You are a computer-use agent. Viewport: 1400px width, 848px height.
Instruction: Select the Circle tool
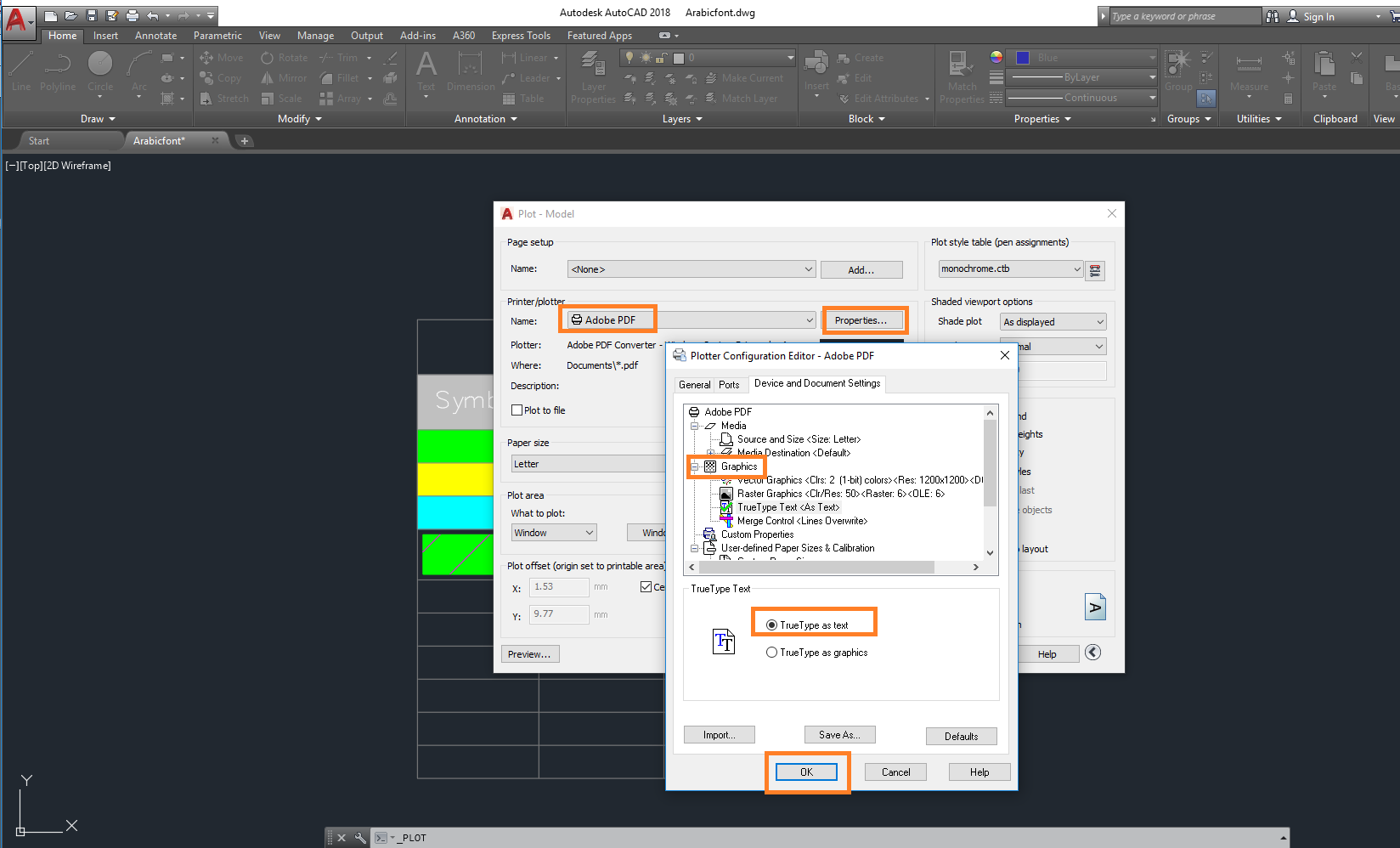(100, 75)
